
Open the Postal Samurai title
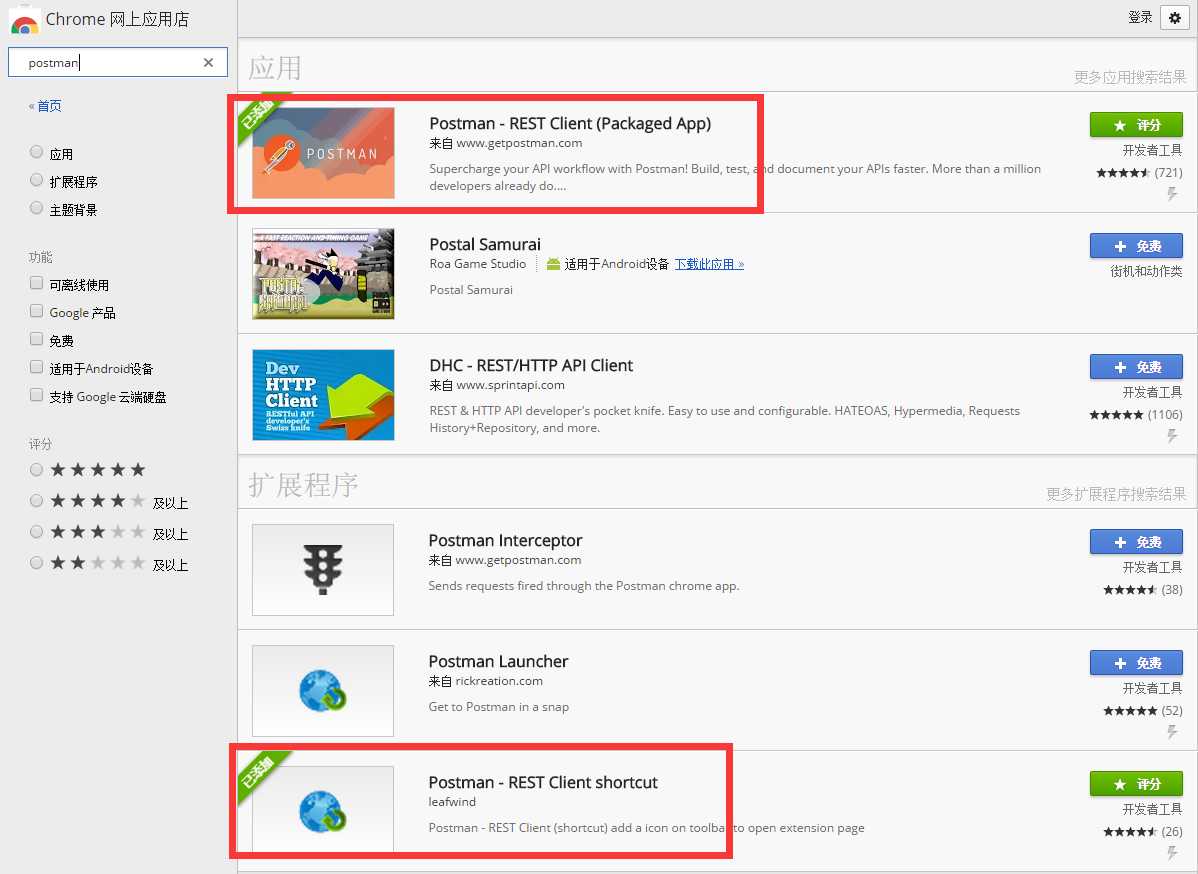pos(485,244)
